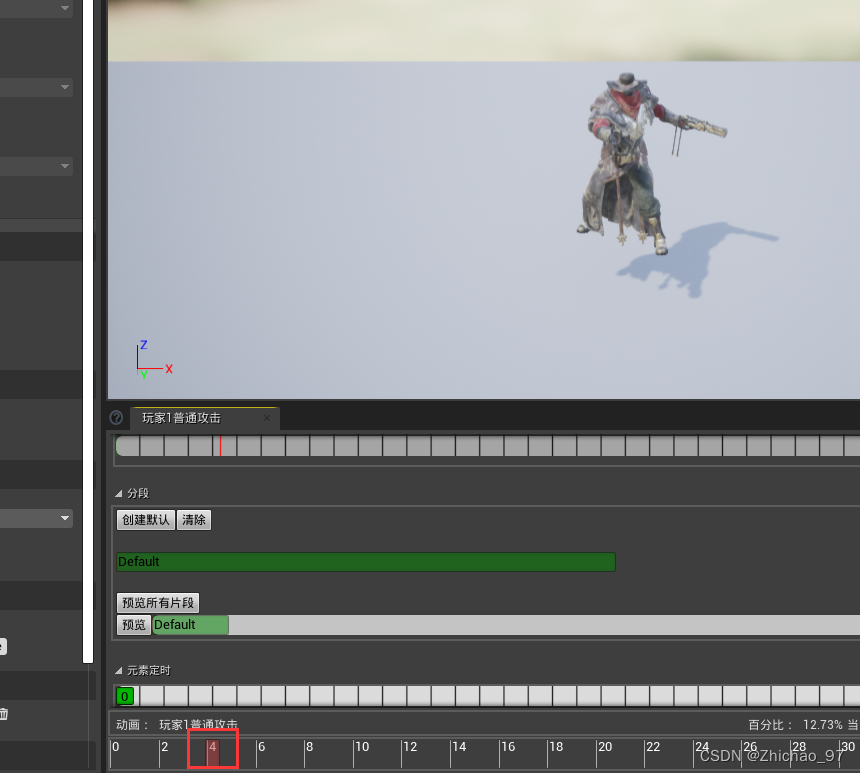Click the 清除 button
The height and width of the screenshot is (773, 860).
(194, 520)
